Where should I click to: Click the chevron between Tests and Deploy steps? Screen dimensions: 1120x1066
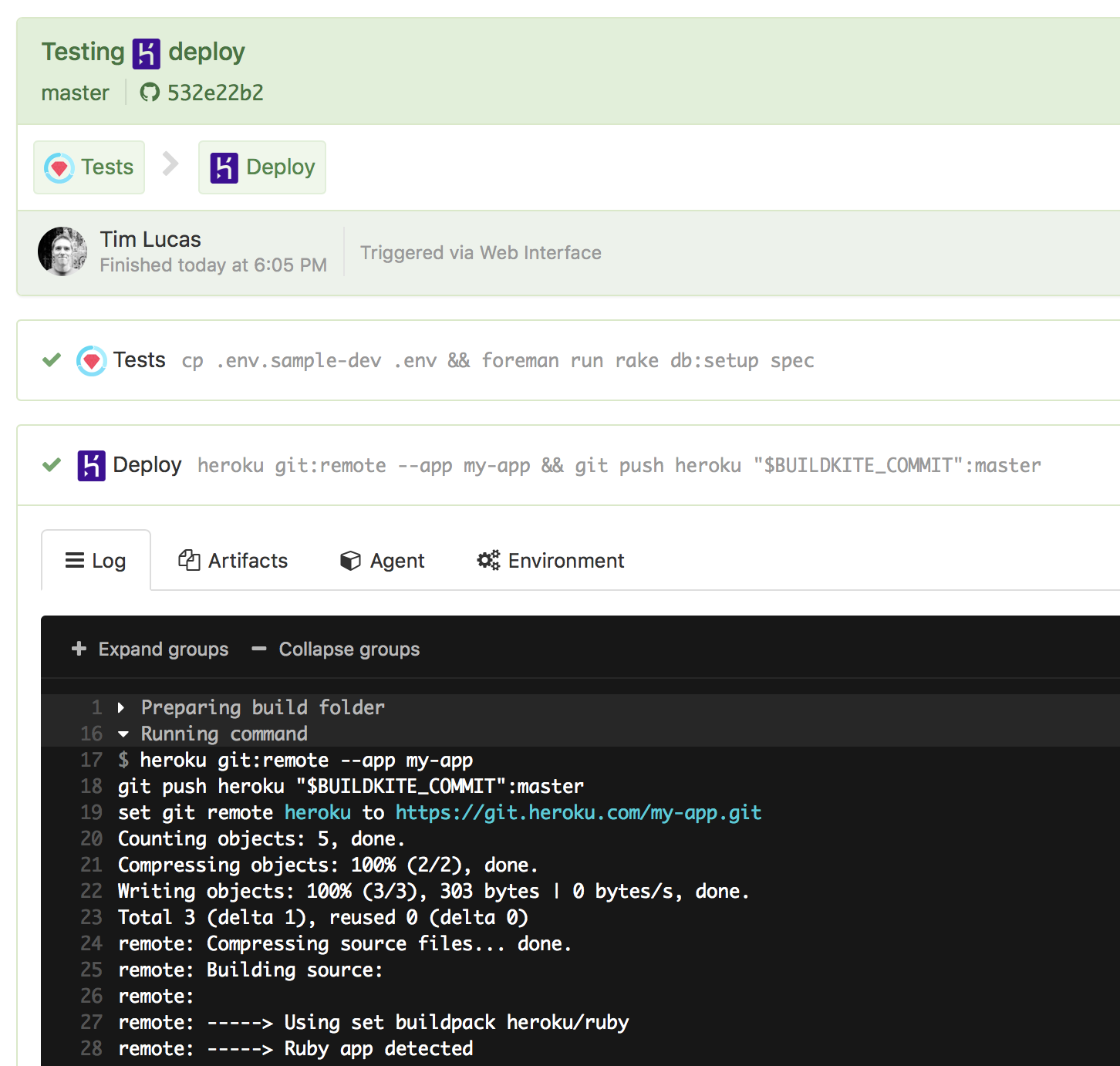(x=170, y=164)
